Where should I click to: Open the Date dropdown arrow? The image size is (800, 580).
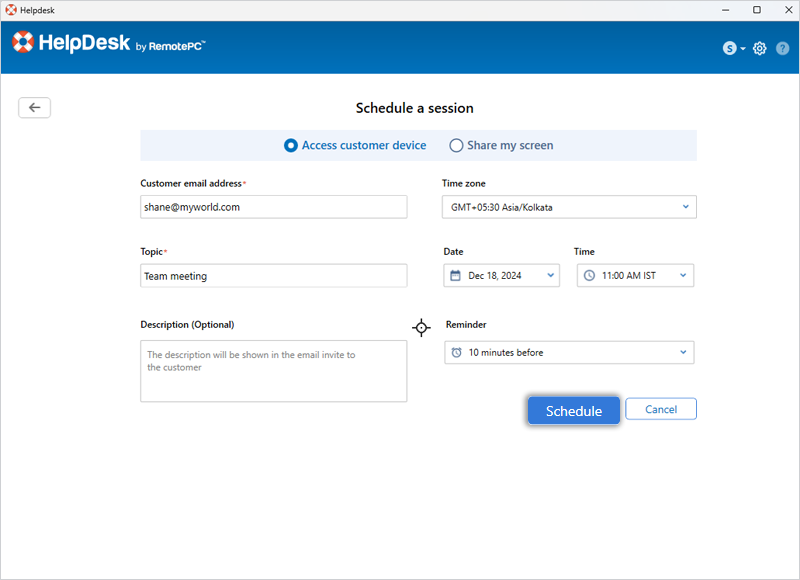coord(550,276)
